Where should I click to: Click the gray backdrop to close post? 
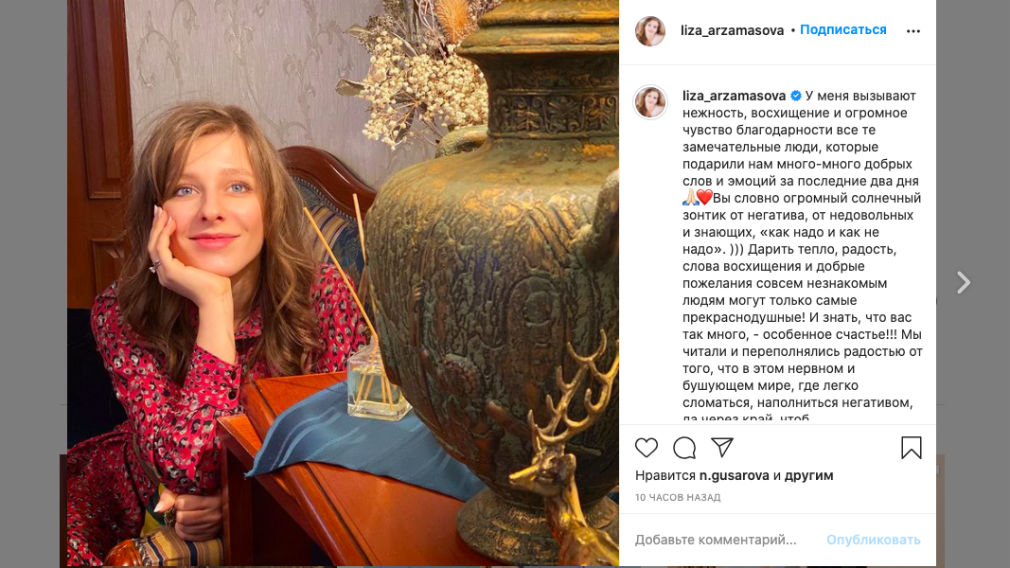click(x=32, y=283)
